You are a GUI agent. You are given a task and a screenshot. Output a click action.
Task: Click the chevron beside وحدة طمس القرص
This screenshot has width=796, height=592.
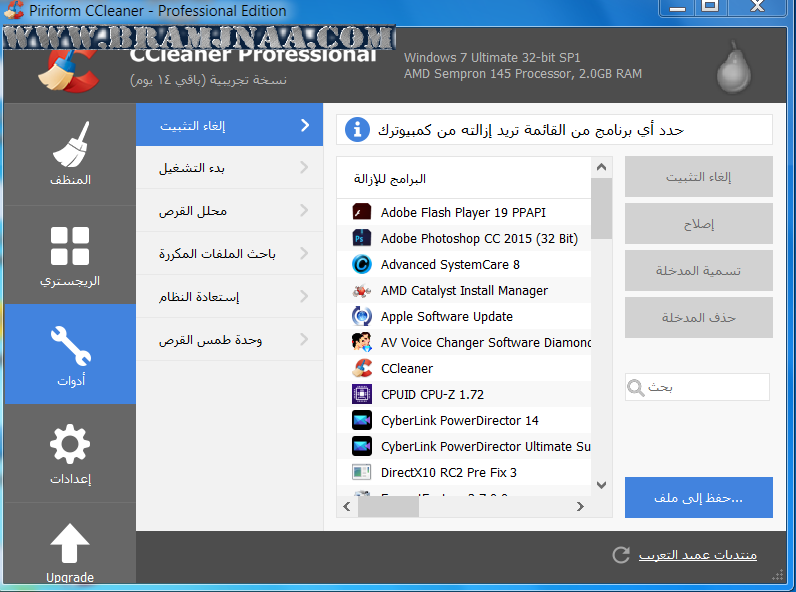[x=304, y=339]
